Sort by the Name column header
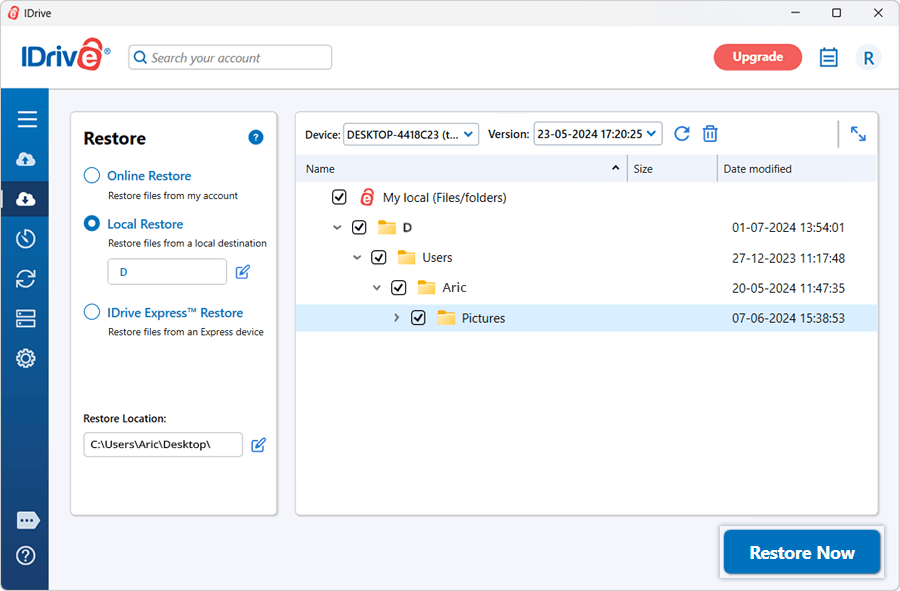 pyautogui.click(x=461, y=169)
